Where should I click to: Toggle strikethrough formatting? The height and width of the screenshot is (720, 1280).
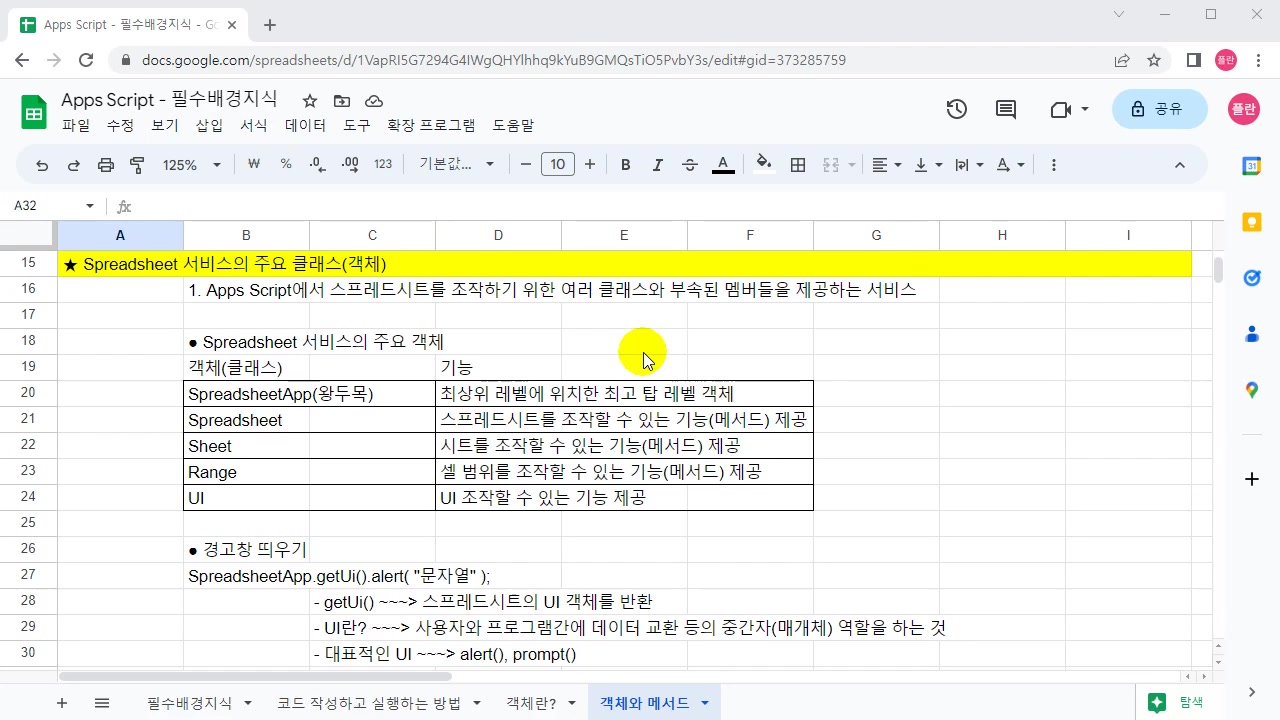(x=689, y=164)
